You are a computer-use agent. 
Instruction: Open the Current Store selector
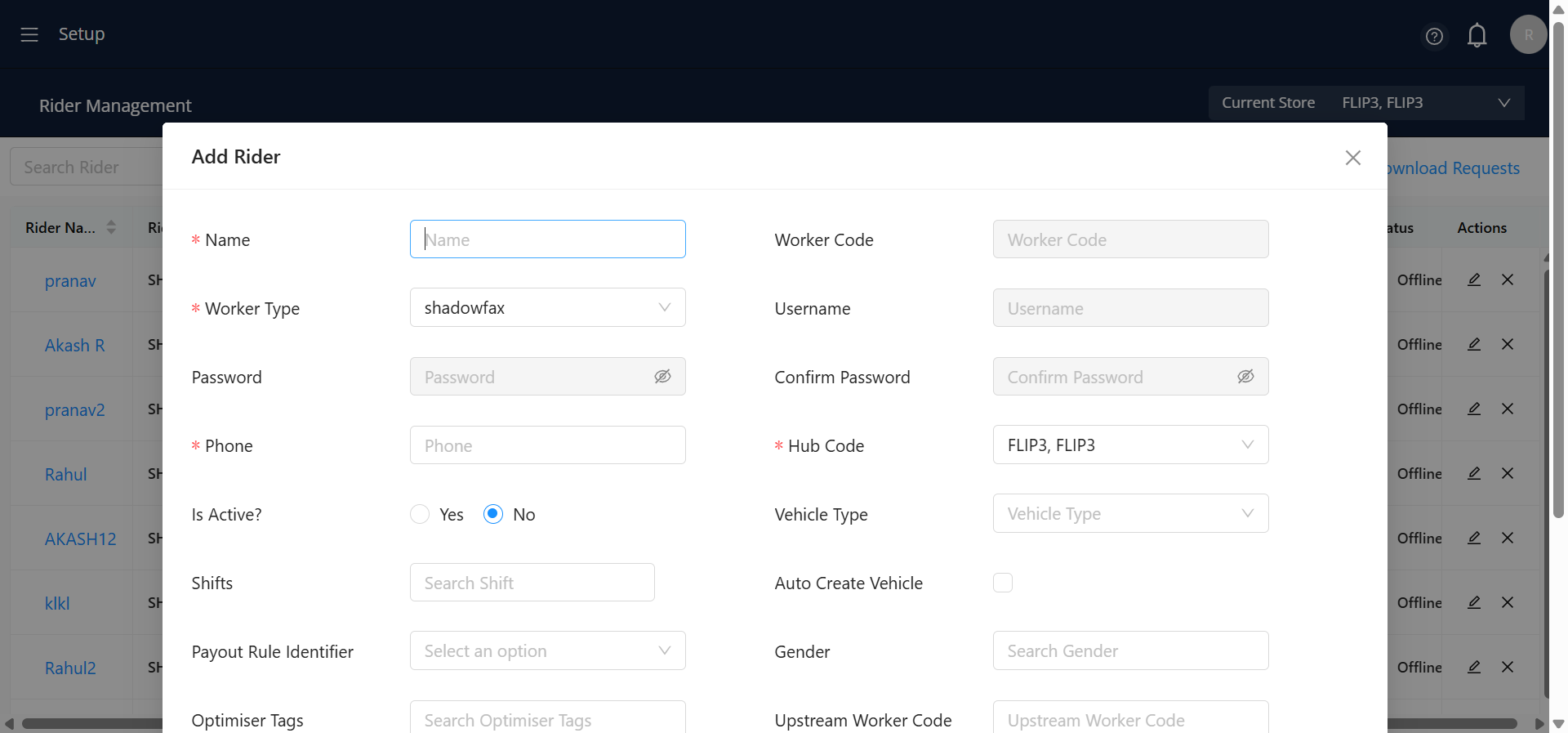pos(1365,103)
